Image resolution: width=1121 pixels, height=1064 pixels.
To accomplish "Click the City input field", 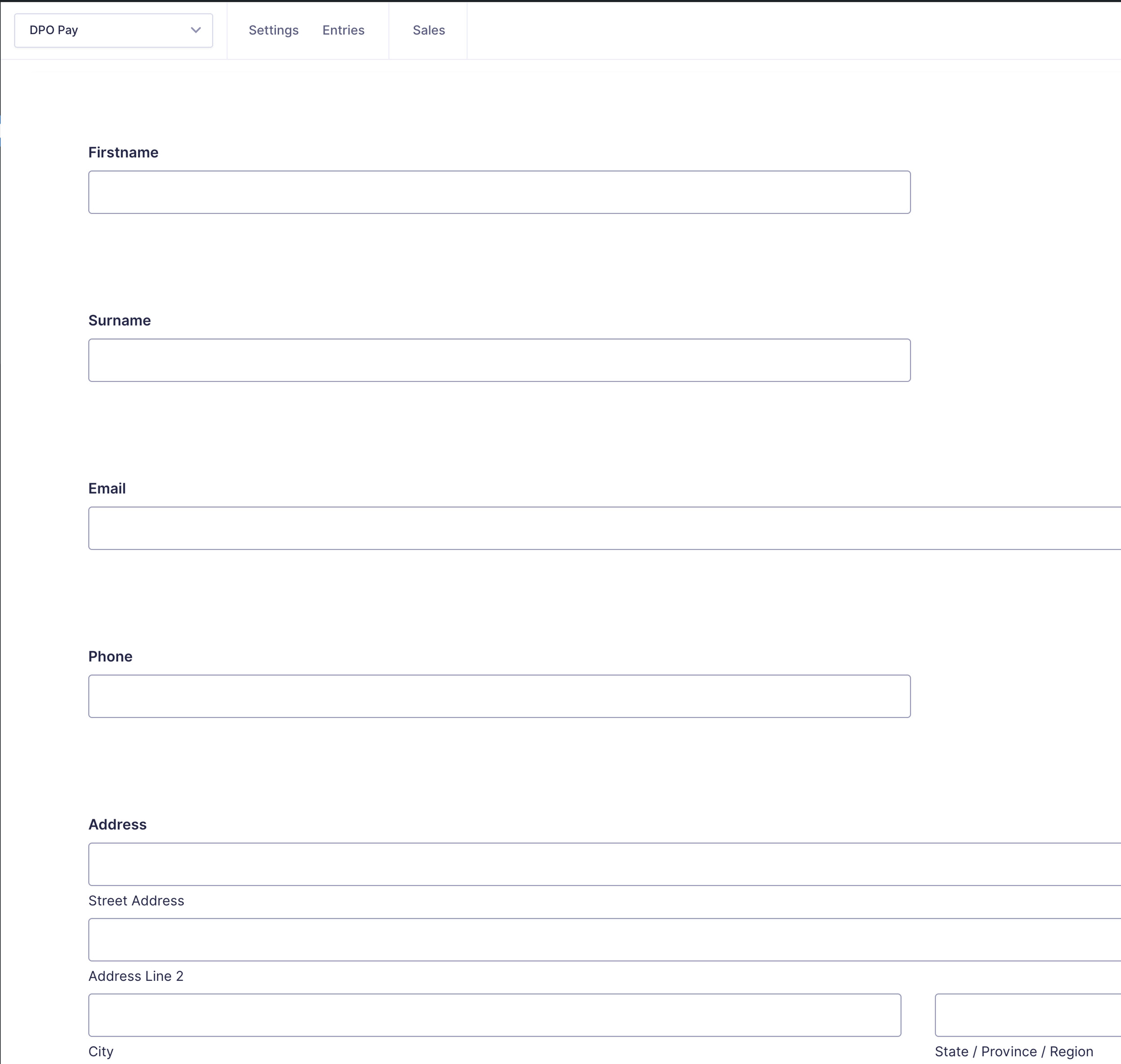I will point(495,1015).
